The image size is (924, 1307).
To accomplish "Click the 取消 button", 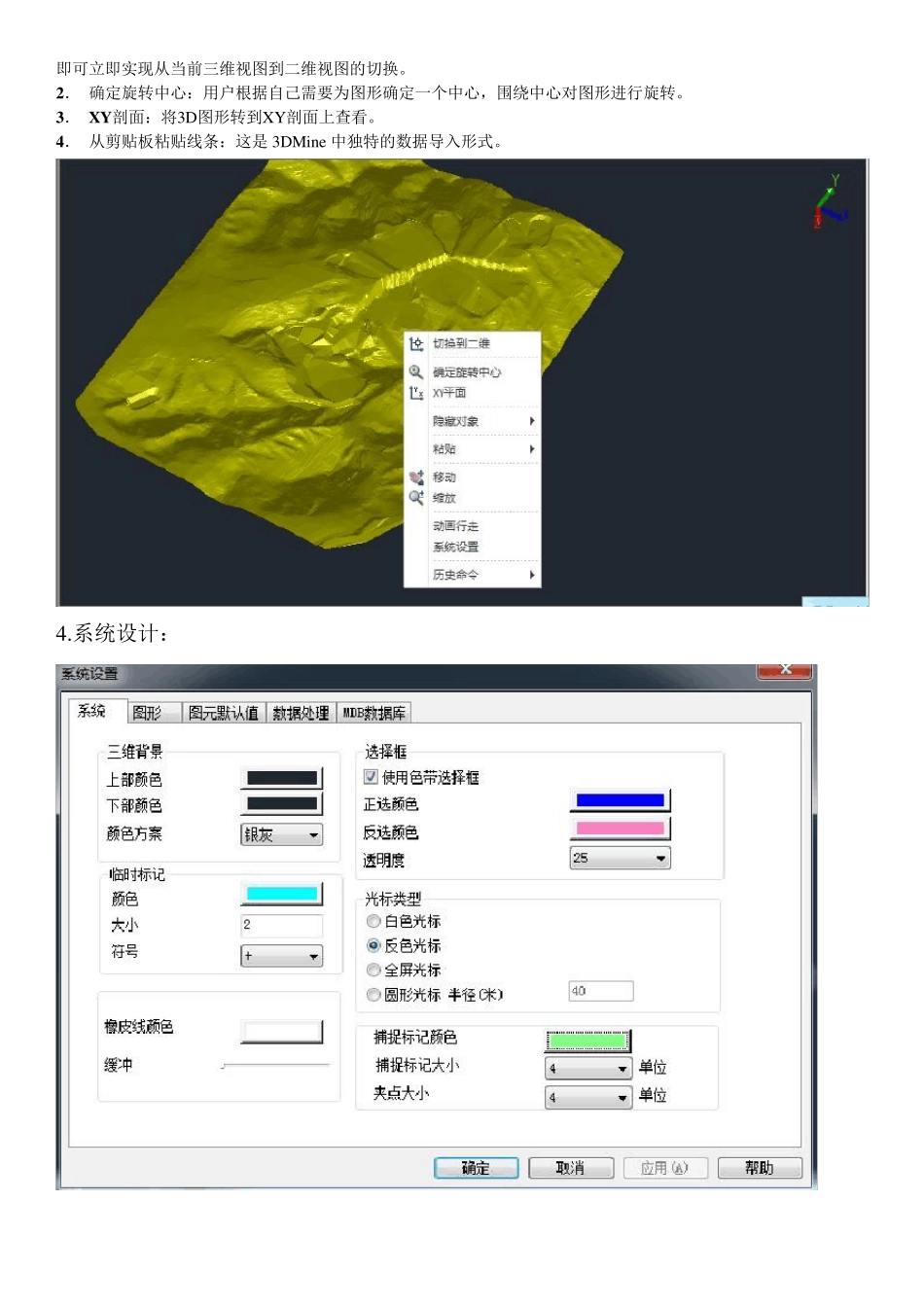I will coord(571,1168).
